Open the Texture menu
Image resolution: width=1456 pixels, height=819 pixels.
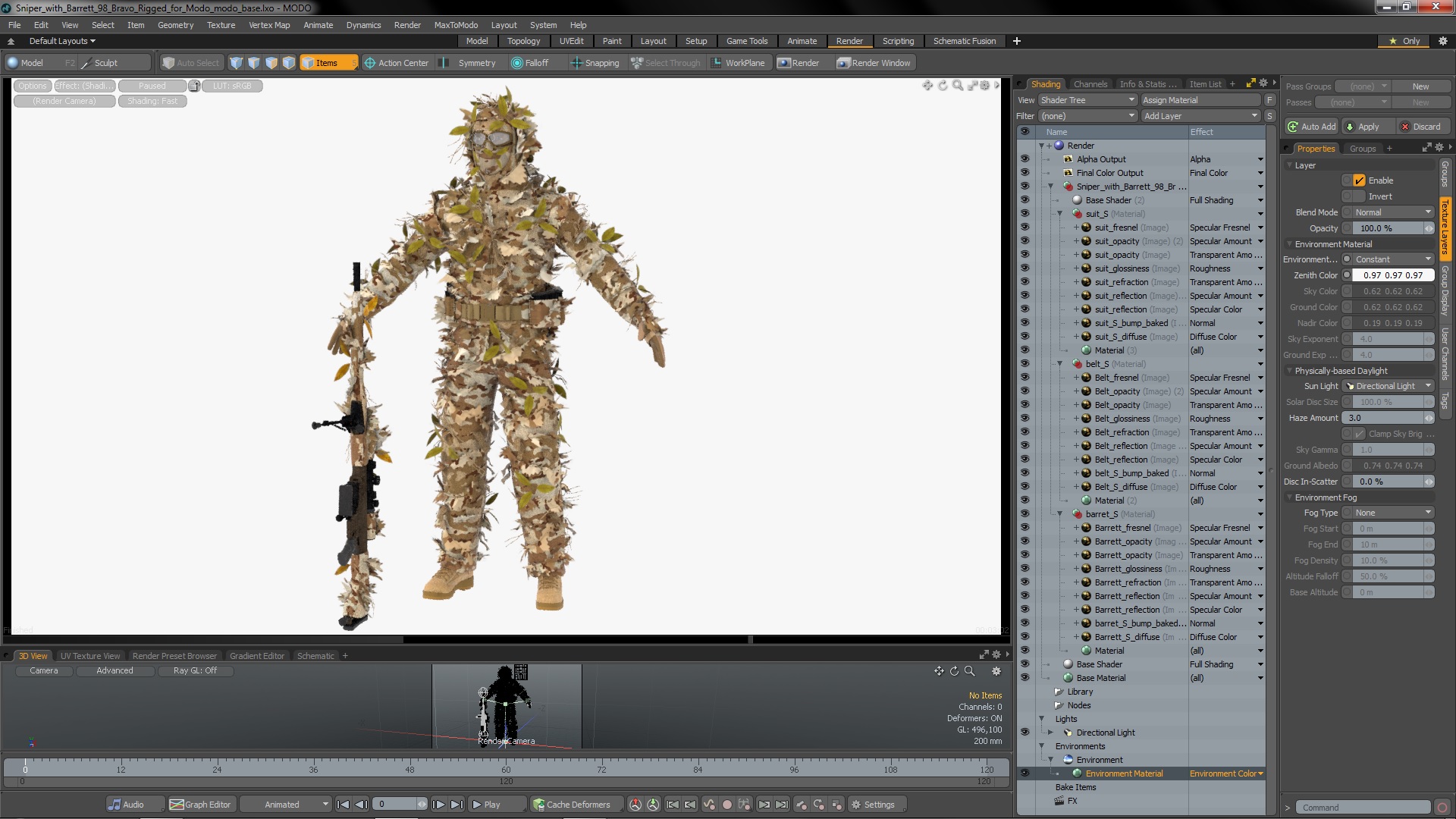tap(221, 25)
